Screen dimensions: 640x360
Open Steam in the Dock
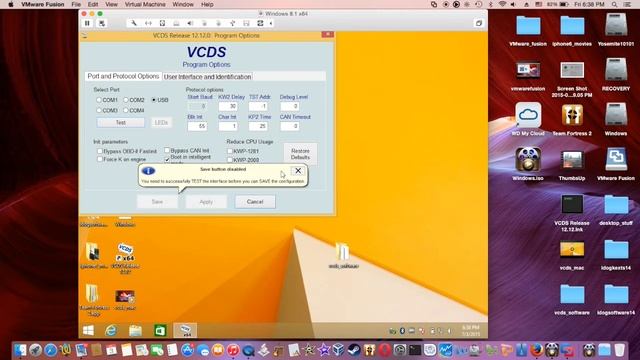coord(354,350)
